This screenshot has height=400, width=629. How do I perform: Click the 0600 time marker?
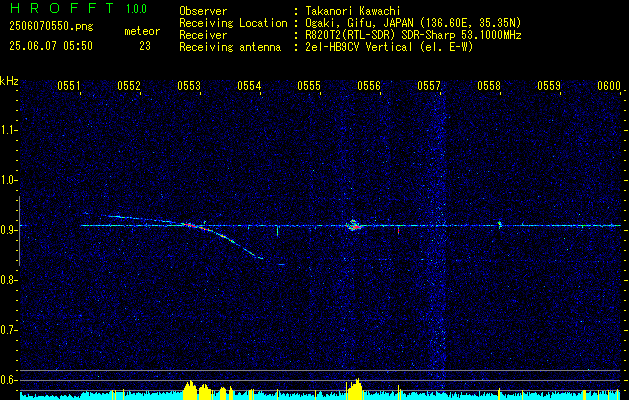pyautogui.click(x=609, y=85)
